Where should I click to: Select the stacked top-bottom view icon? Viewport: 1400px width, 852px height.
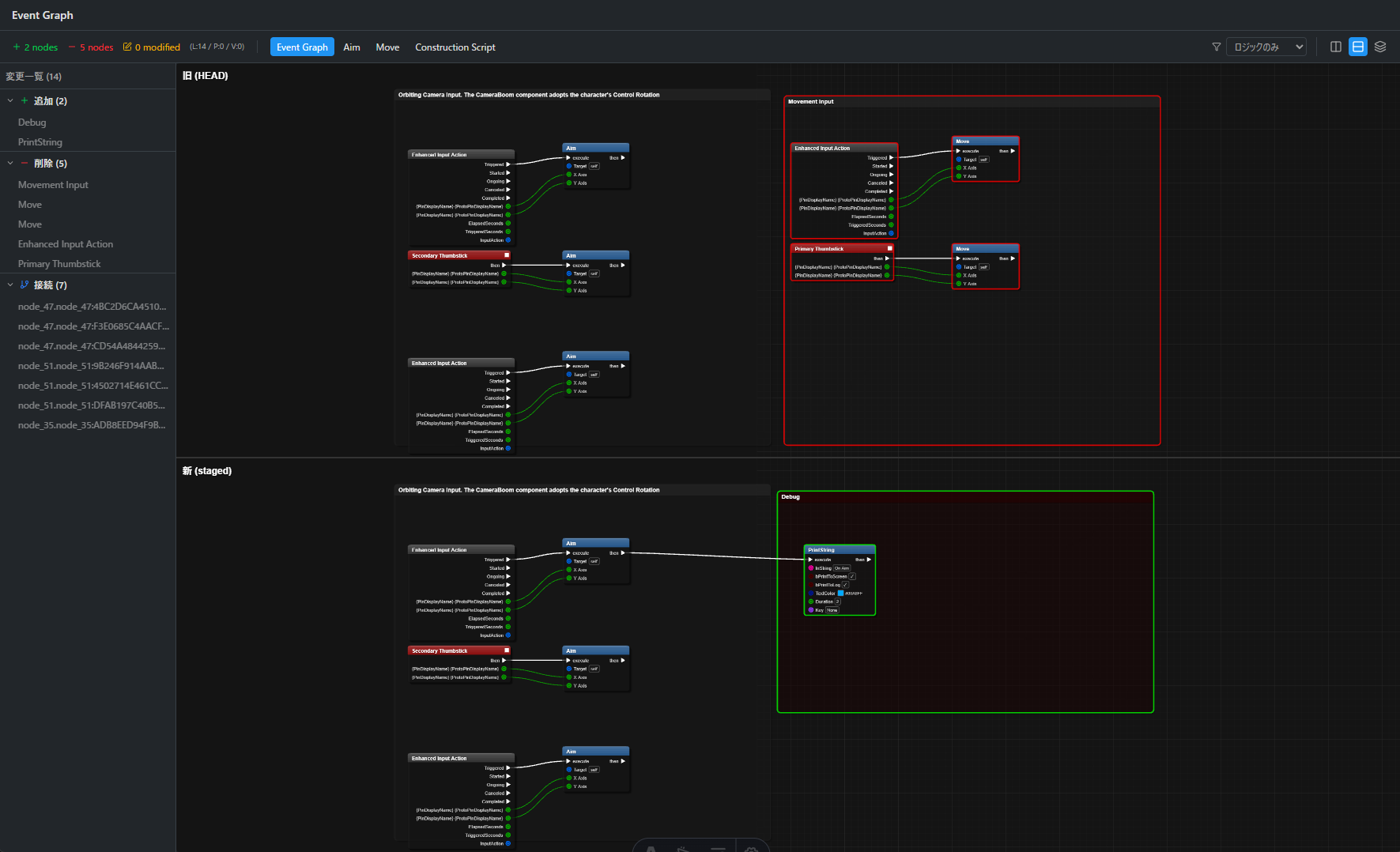1357,47
